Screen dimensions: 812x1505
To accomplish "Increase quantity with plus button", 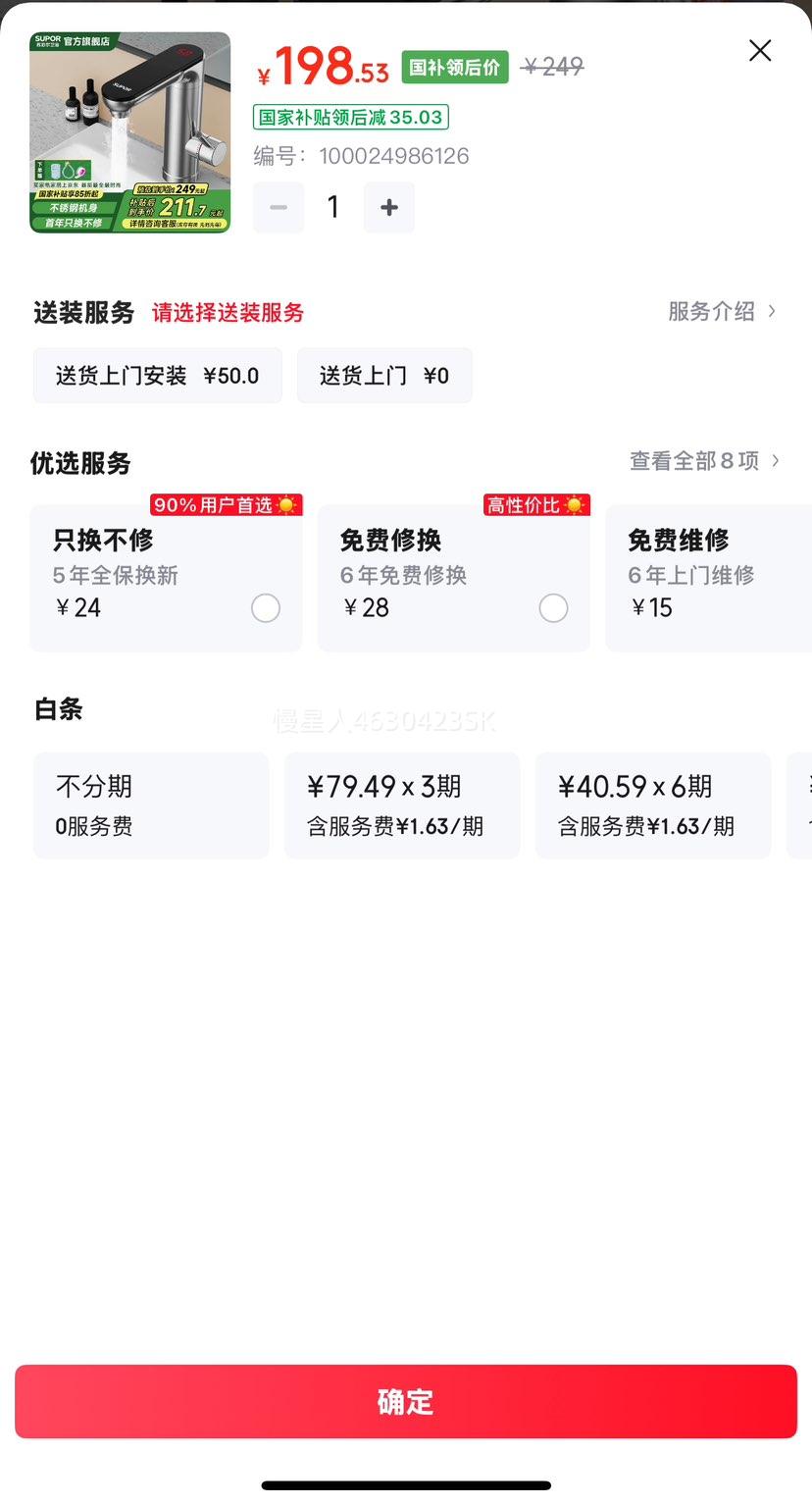I will pyautogui.click(x=389, y=207).
